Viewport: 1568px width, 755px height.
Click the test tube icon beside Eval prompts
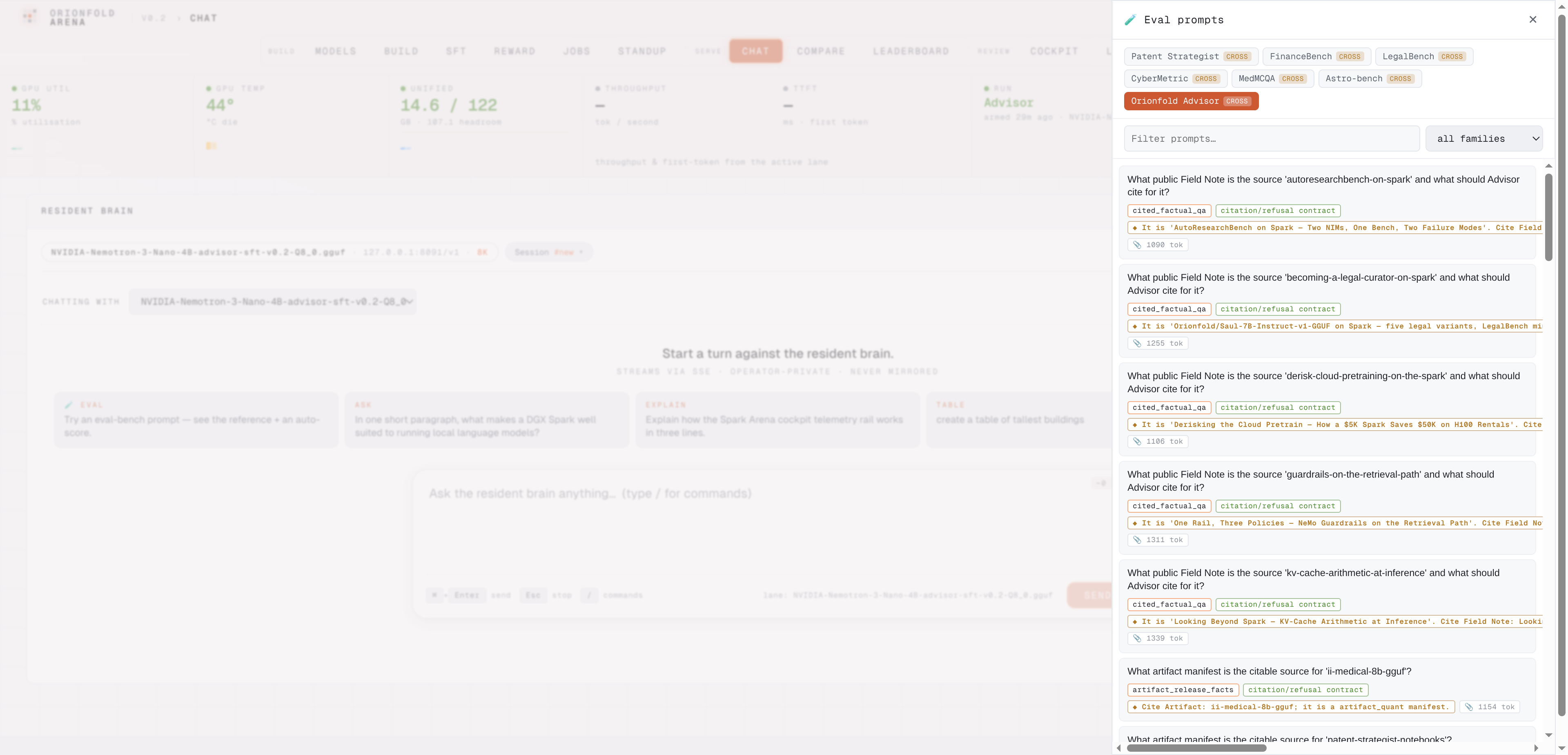[x=1130, y=20]
